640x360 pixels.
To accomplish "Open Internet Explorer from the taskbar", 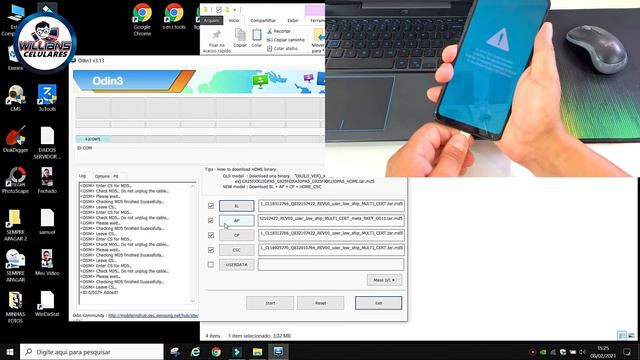I will point(196,351).
